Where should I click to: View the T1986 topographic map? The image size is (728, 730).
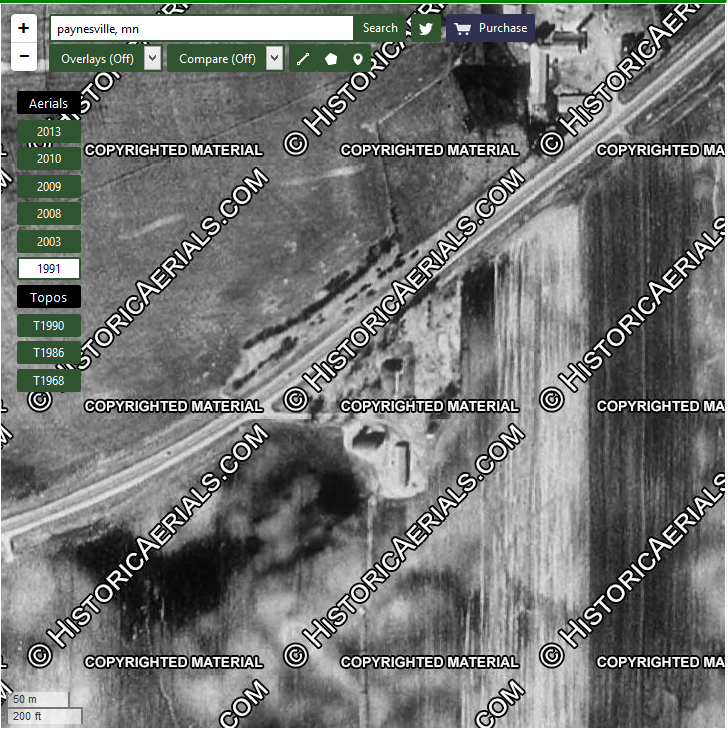[49, 353]
